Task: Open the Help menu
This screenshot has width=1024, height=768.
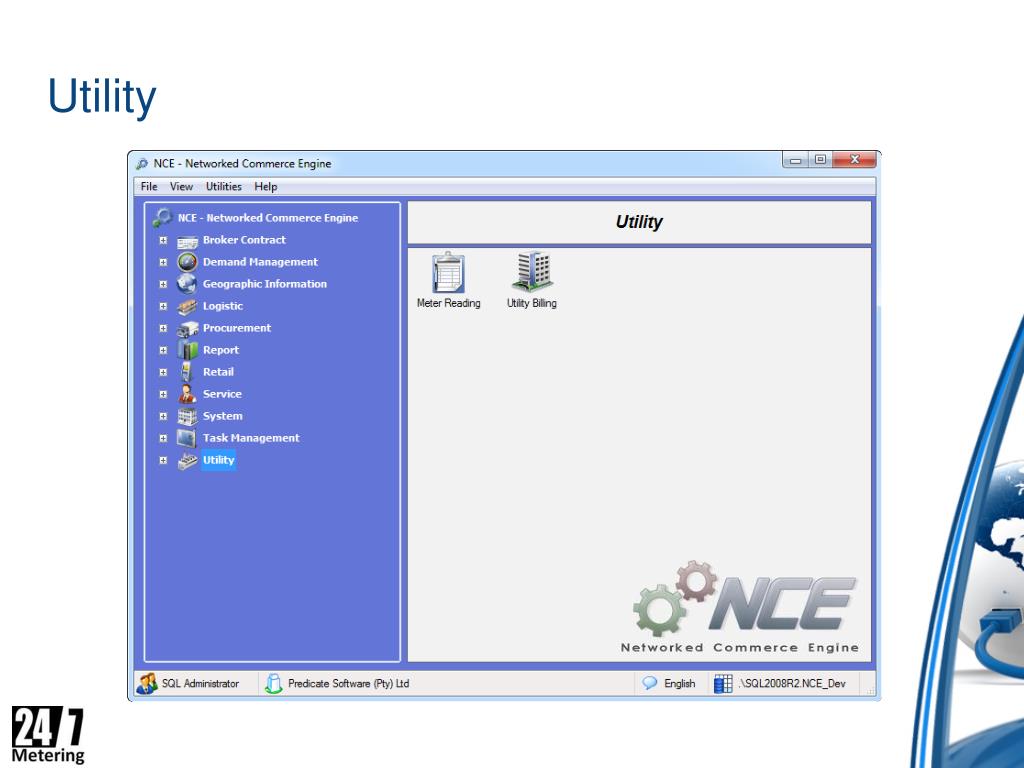Action: click(266, 187)
